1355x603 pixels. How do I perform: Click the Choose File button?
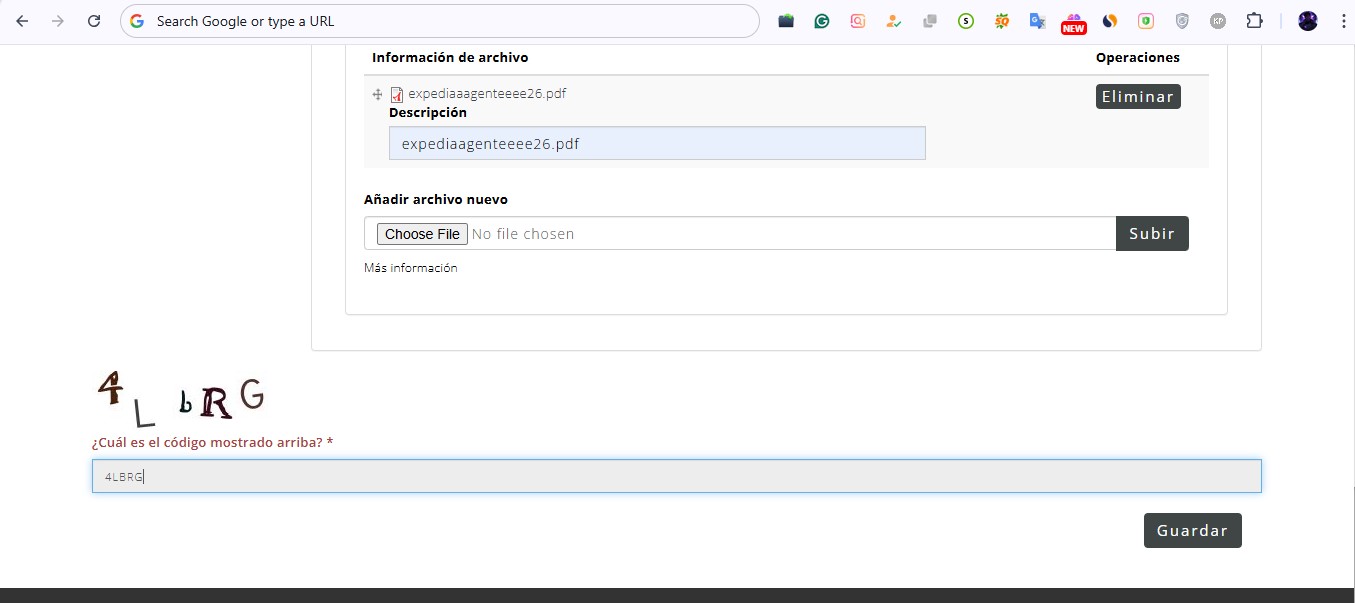click(x=422, y=234)
